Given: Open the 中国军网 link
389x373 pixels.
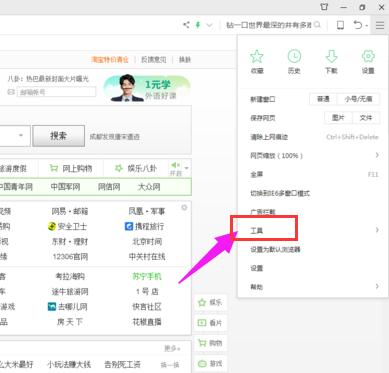Looking at the screenshot, I should click(65, 187).
